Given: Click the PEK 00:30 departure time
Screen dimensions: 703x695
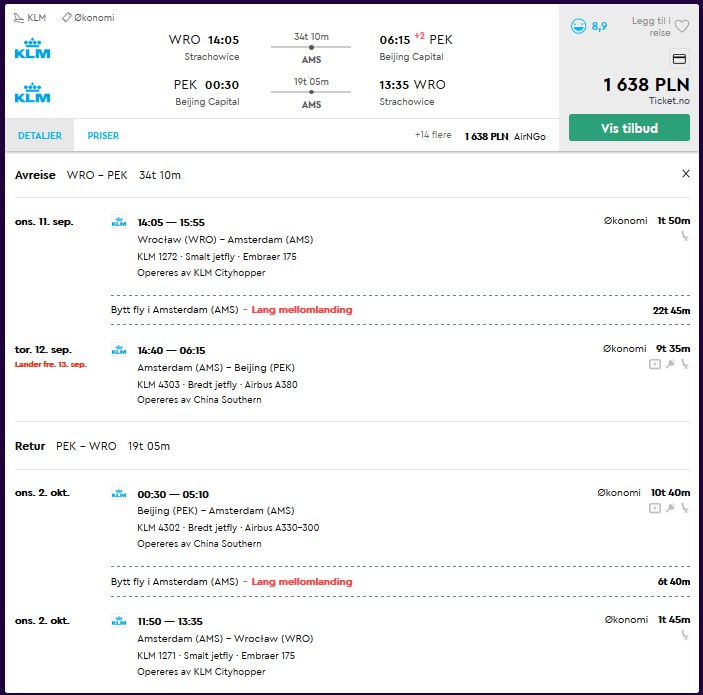Looking at the screenshot, I should [x=206, y=85].
